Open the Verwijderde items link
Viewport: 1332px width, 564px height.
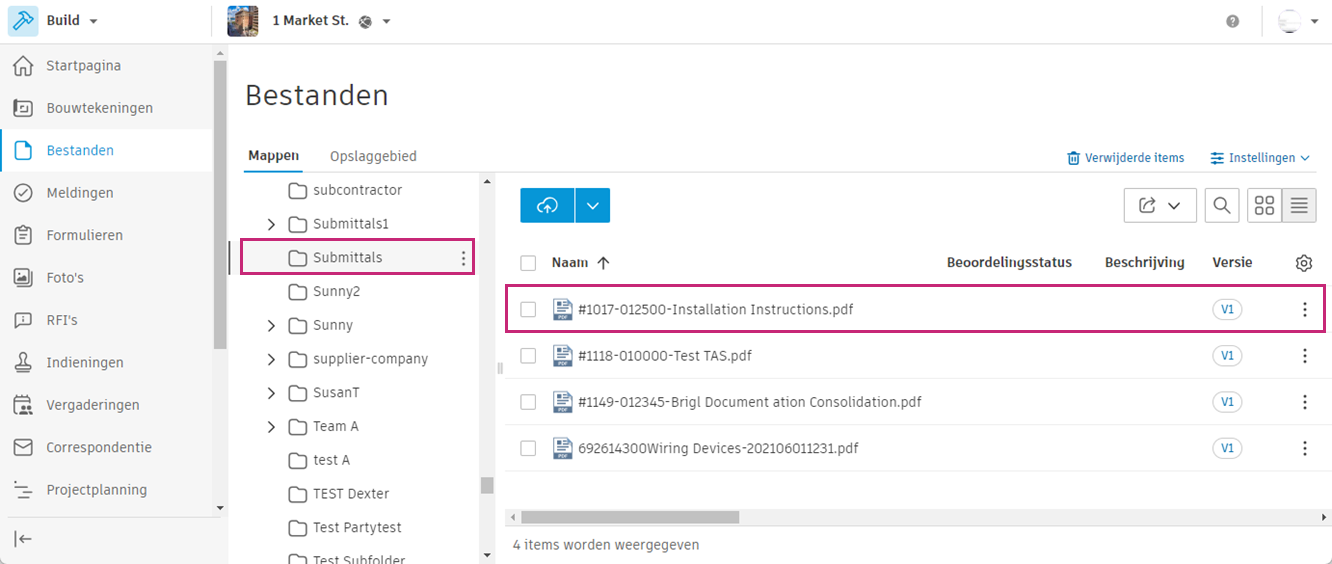click(1126, 158)
